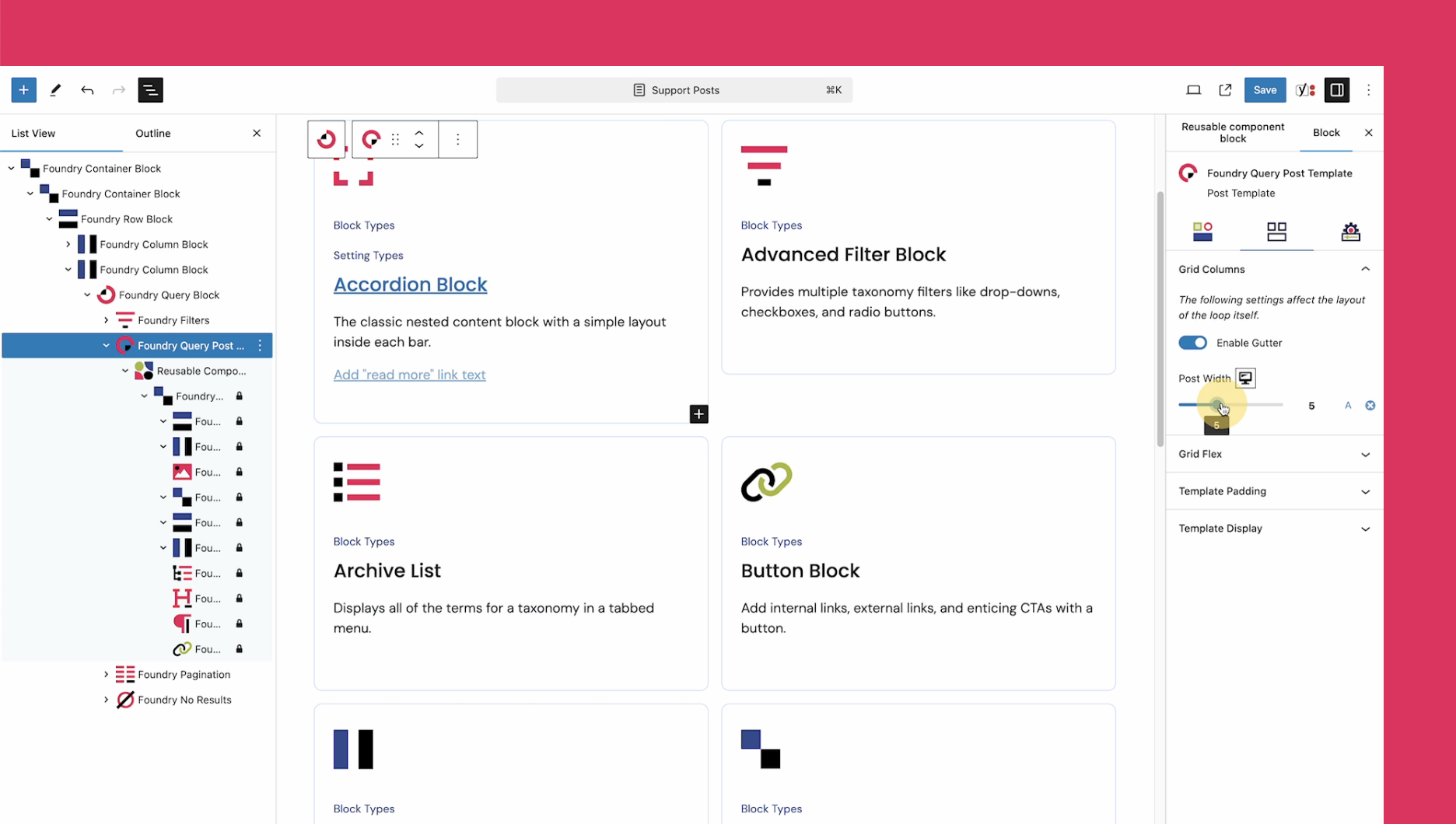1456x824 pixels.
Task: Move the block down
Action: click(x=419, y=146)
